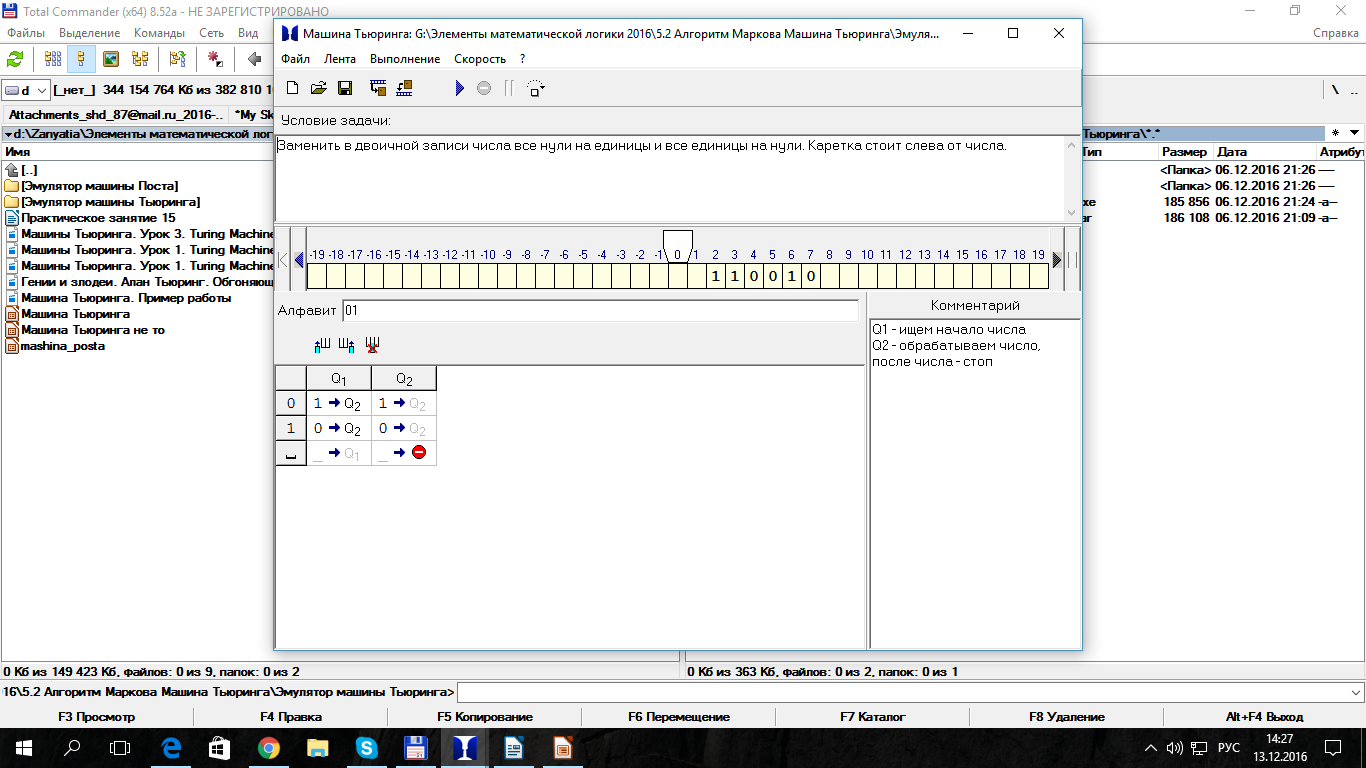
Task: Click the greyed-out stop button in toolbar
Action: pyautogui.click(x=484, y=88)
